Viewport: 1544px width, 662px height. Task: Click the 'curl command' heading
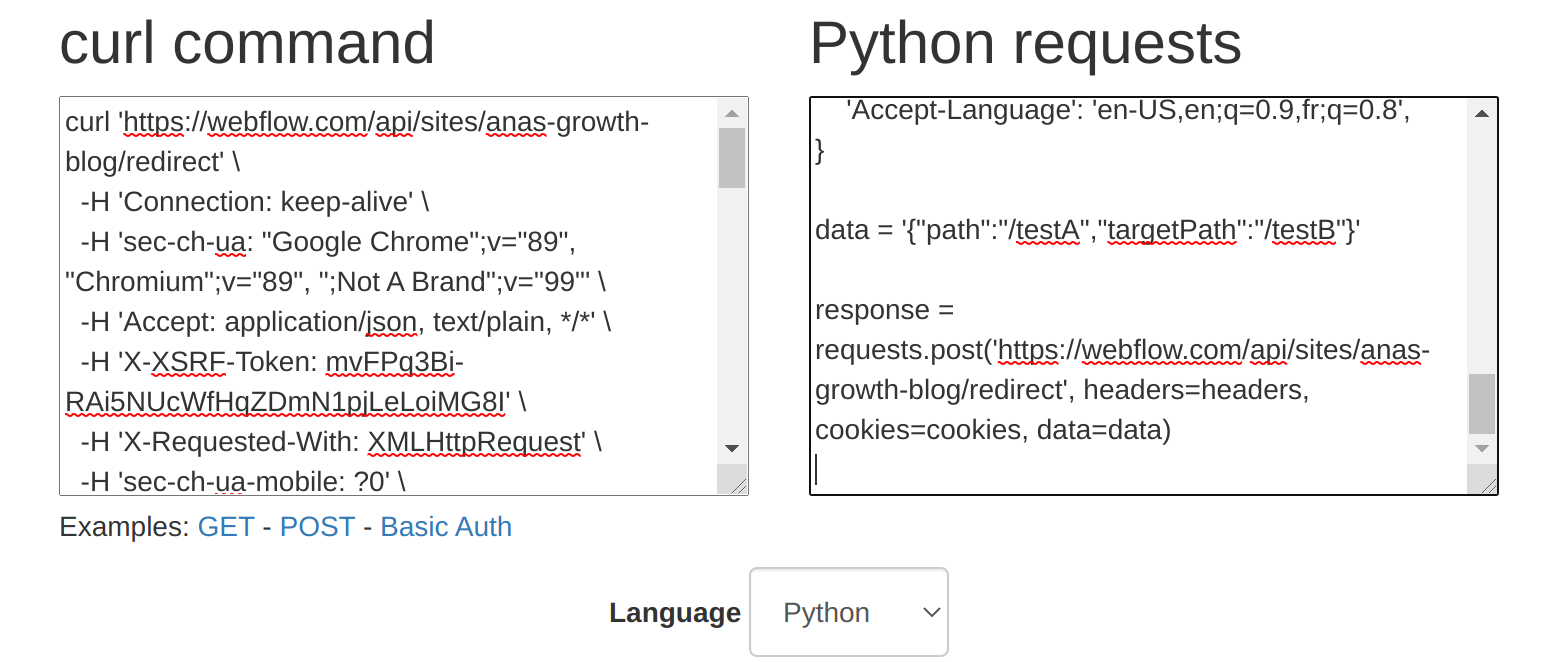[248, 42]
